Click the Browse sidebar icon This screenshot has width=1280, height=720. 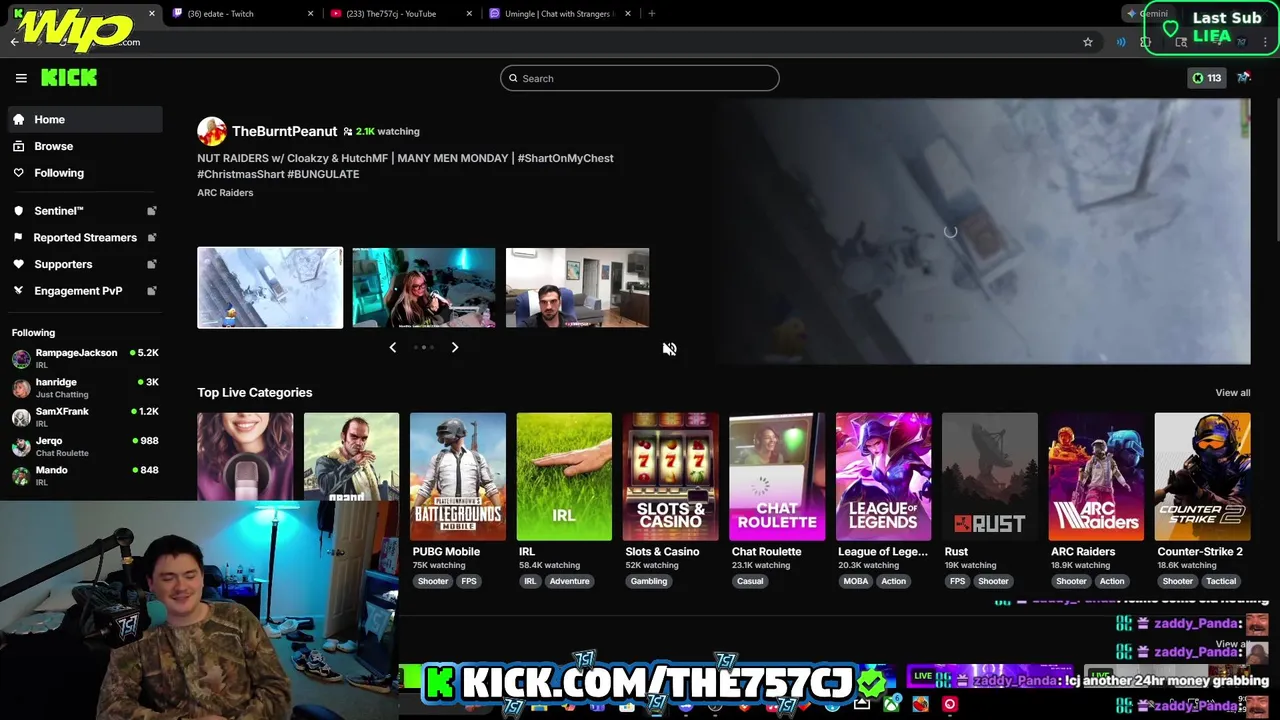(x=18, y=146)
